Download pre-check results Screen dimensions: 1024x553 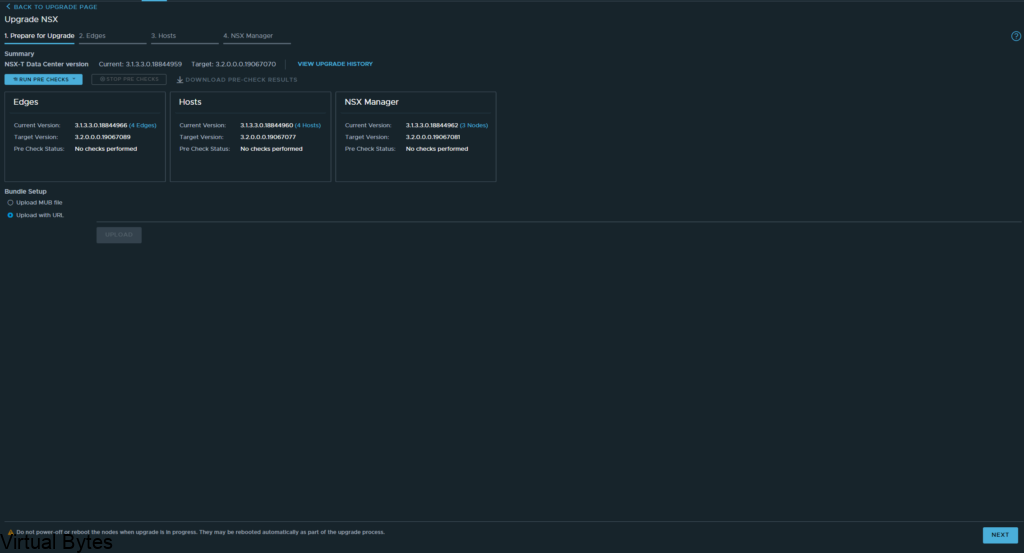tap(236, 80)
